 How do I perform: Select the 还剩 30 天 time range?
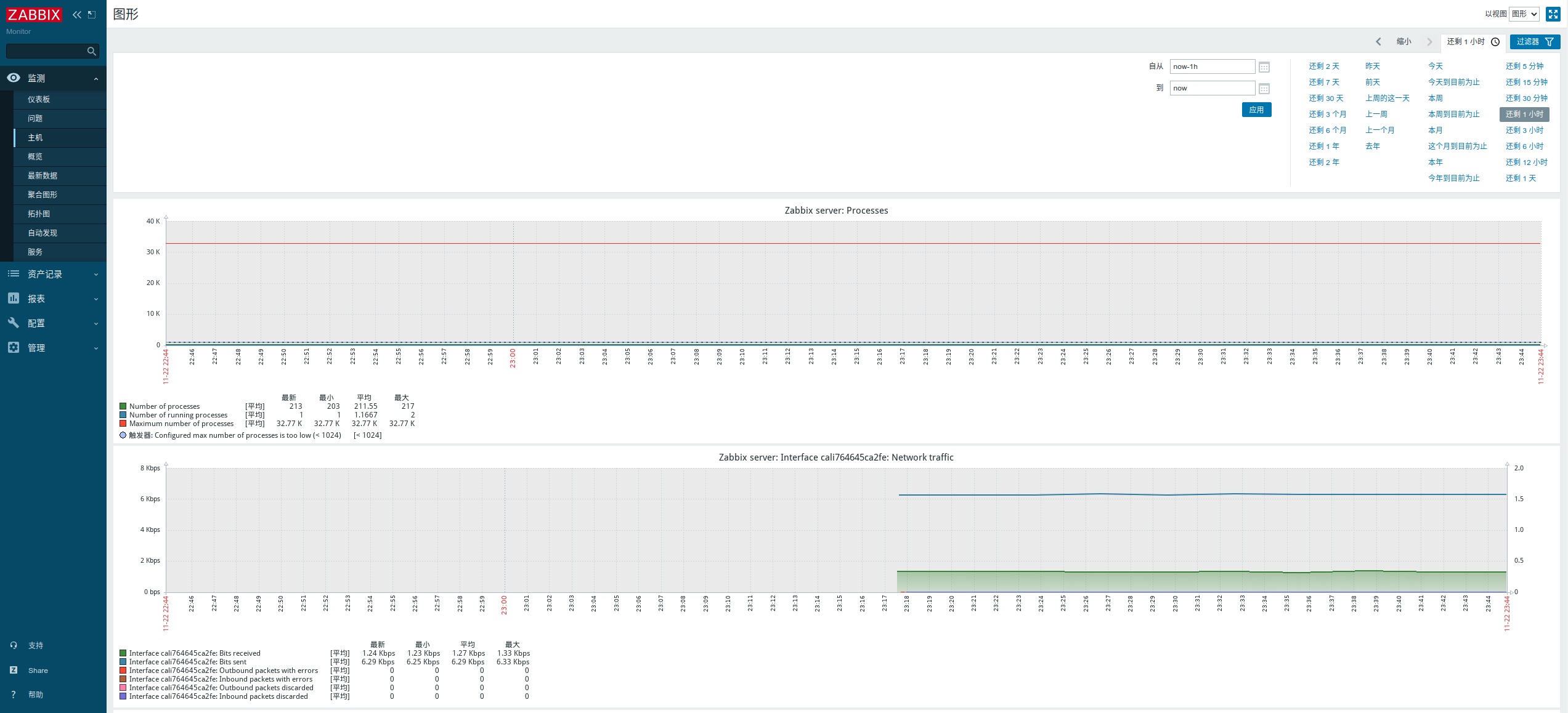1326,98
